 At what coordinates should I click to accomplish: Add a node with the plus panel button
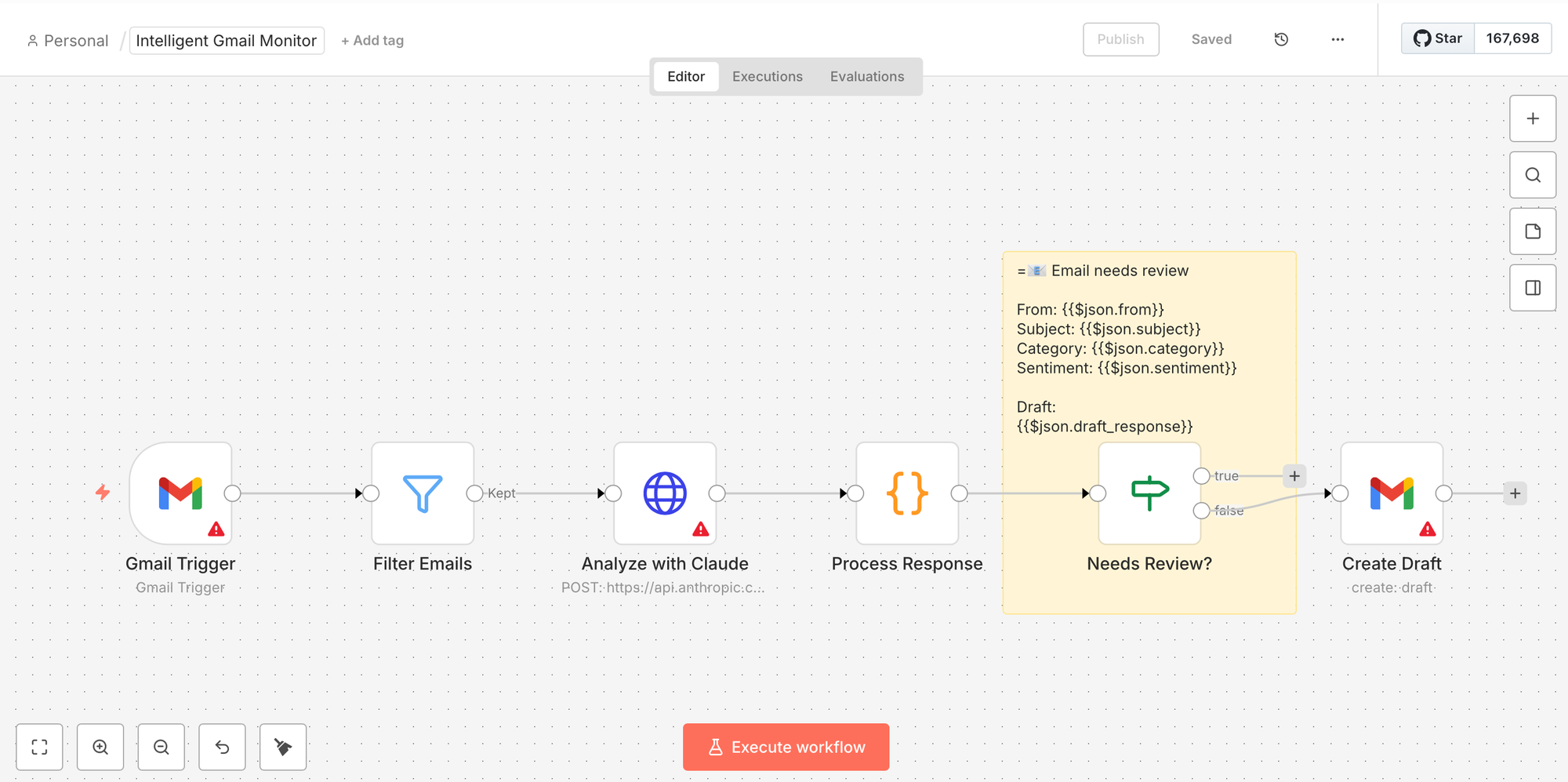pos(1533,118)
